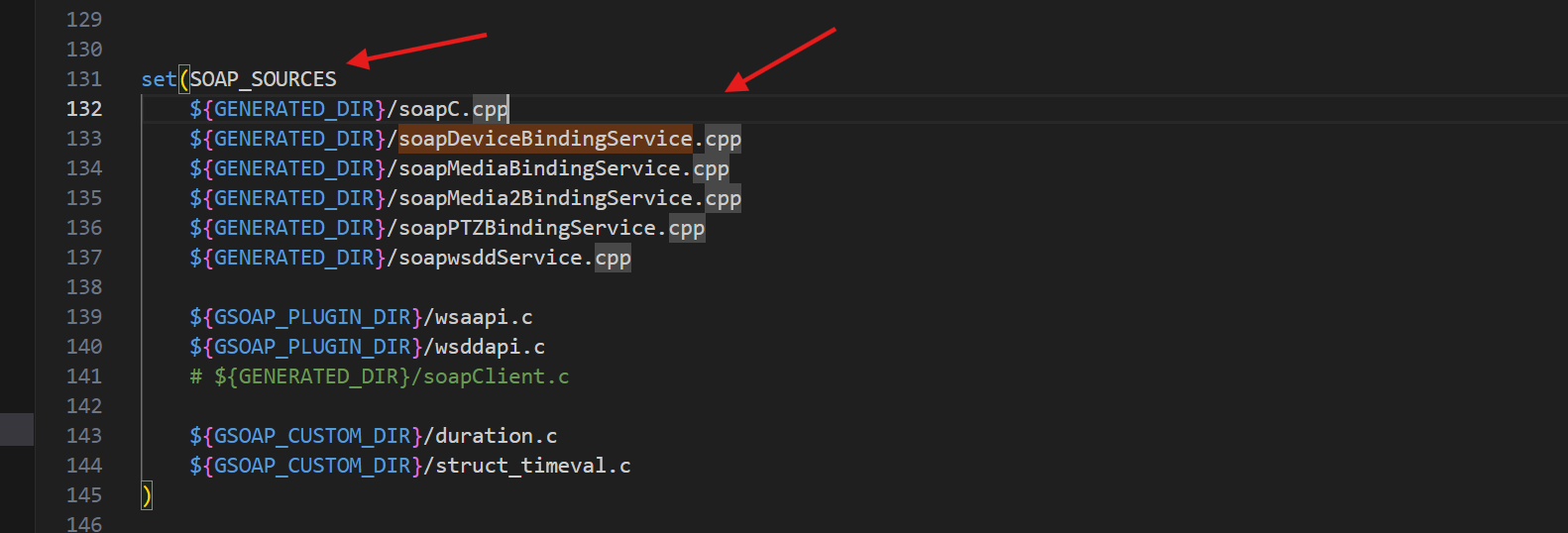Click line number 141 in the gutter

pos(84,376)
